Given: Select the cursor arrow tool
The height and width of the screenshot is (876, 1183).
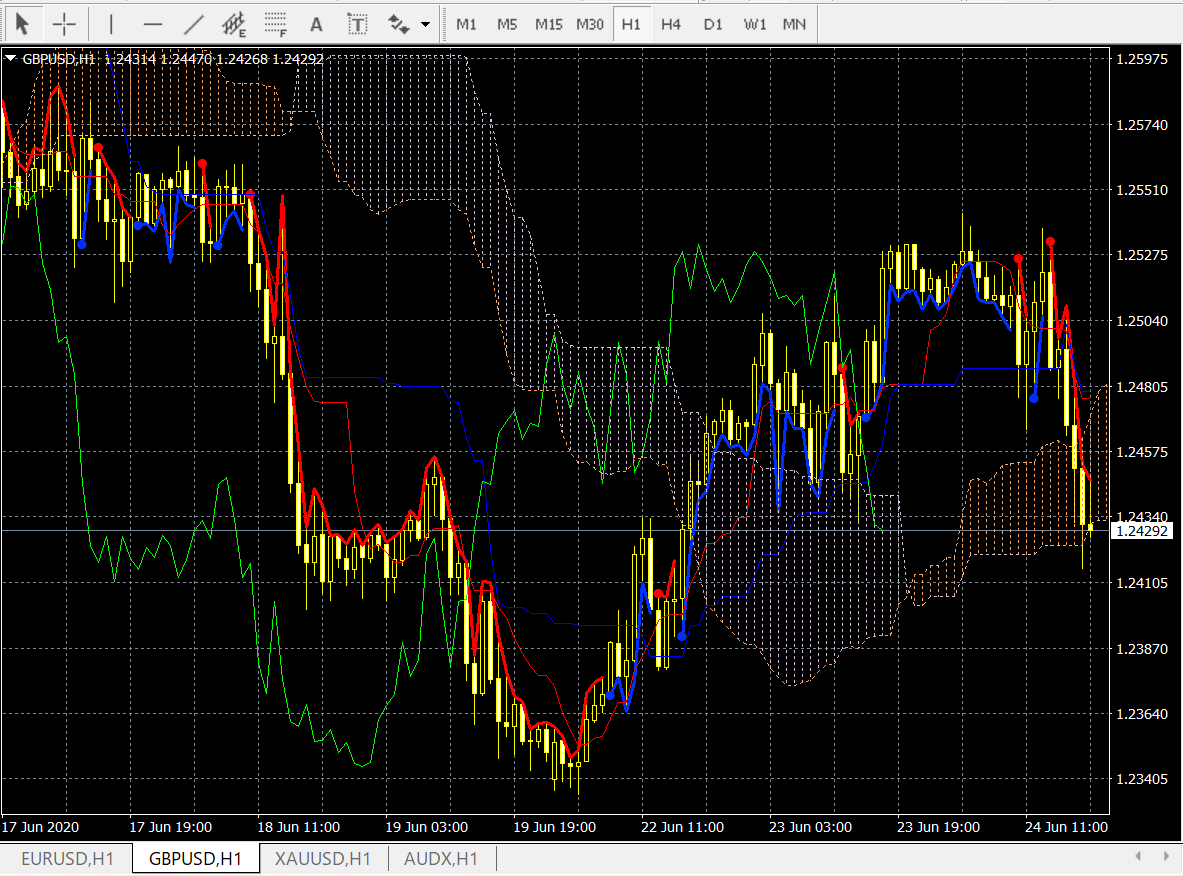Looking at the screenshot, I should click(23, 23).
